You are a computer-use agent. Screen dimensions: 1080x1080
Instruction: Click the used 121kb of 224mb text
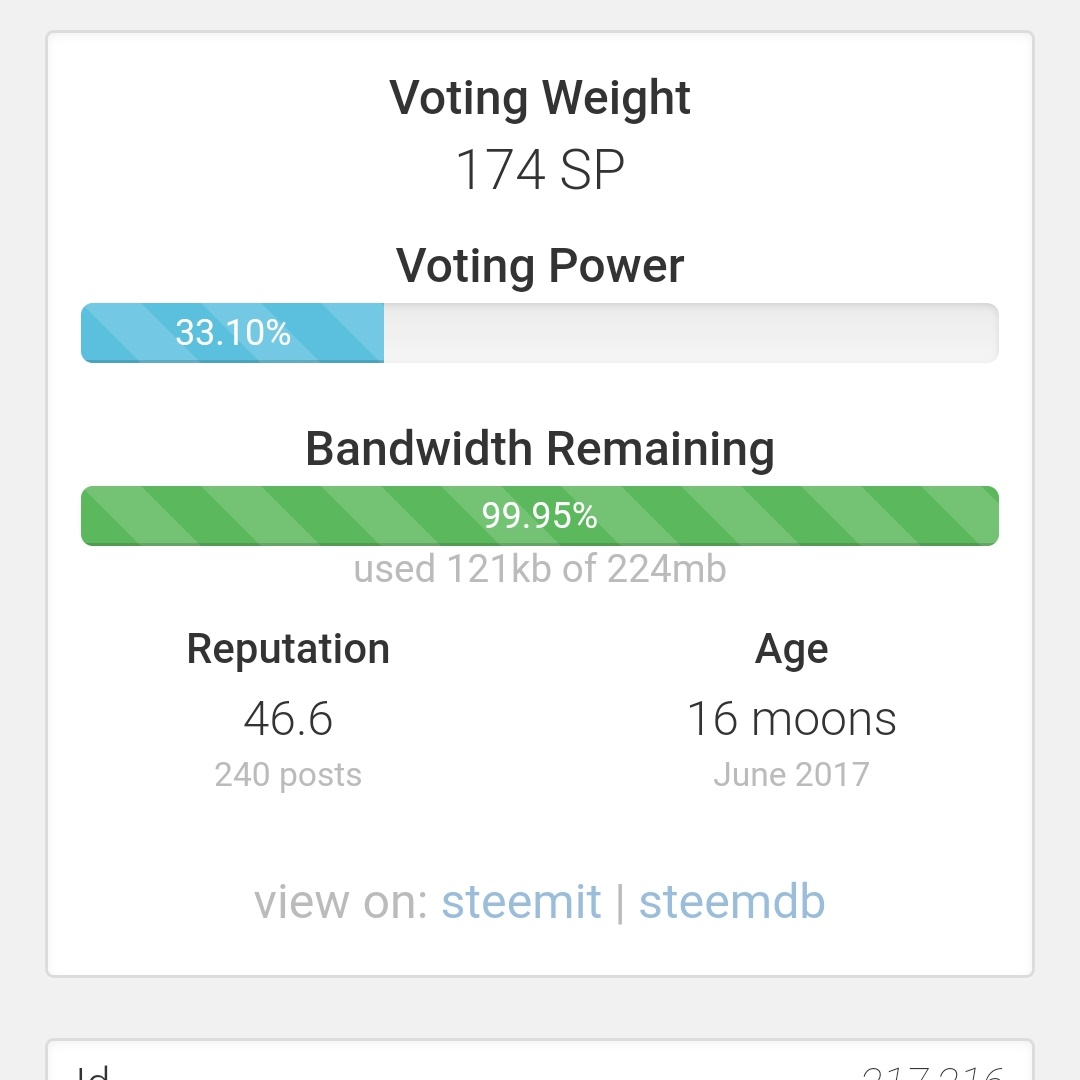(x=540, y=570)
